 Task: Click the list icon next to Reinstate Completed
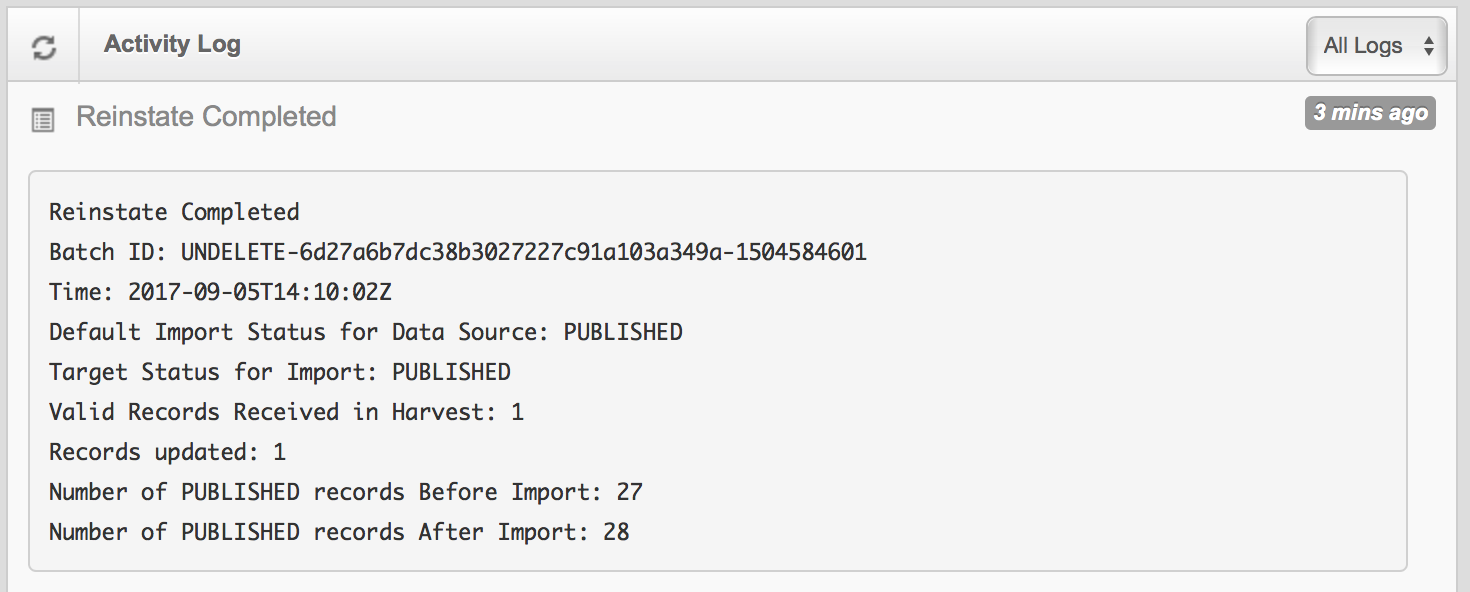(x=43, y=121)
